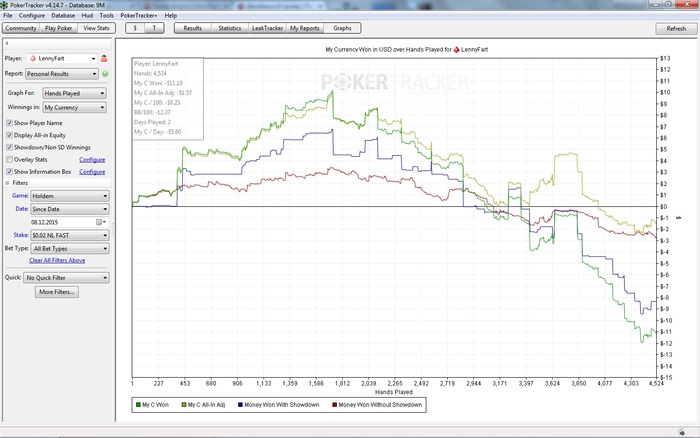Toggle Show Player Name checkbox
700x438 pixels.
(x=9, y=123)
